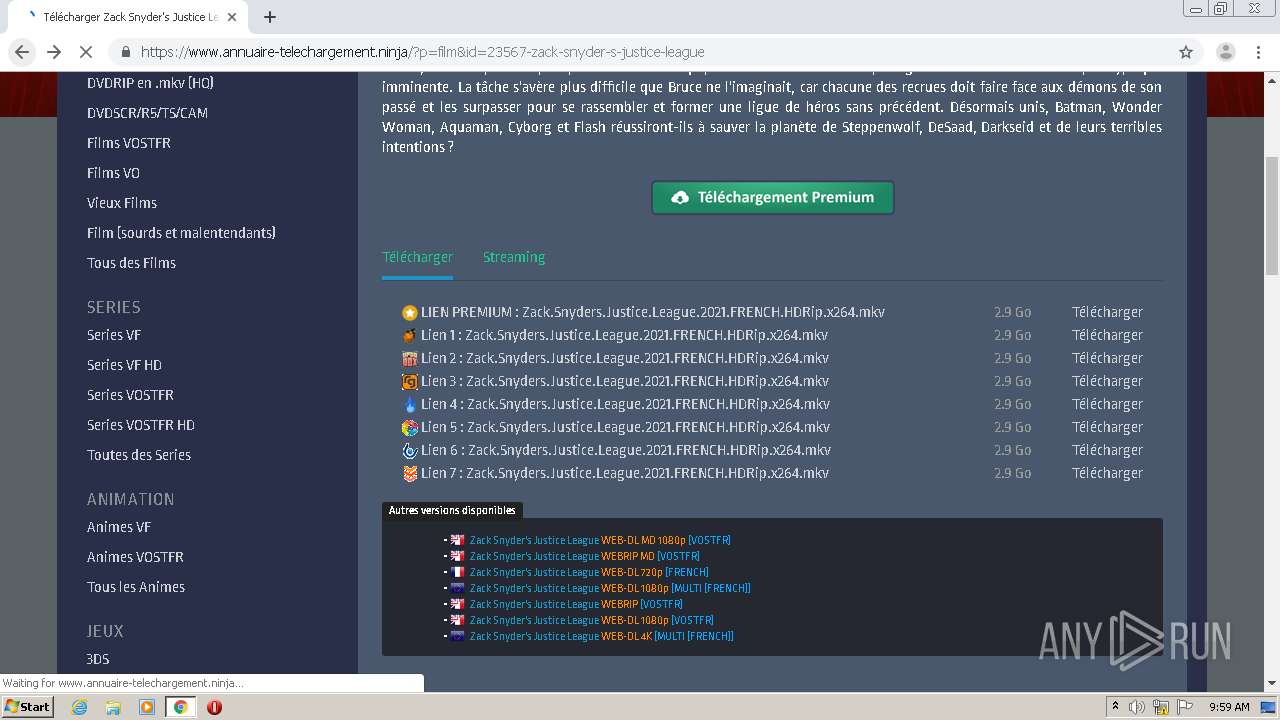The image size is (1280, 720).
Task: Open File Explorer from the taskbar
Action: [x=113, y=707]
